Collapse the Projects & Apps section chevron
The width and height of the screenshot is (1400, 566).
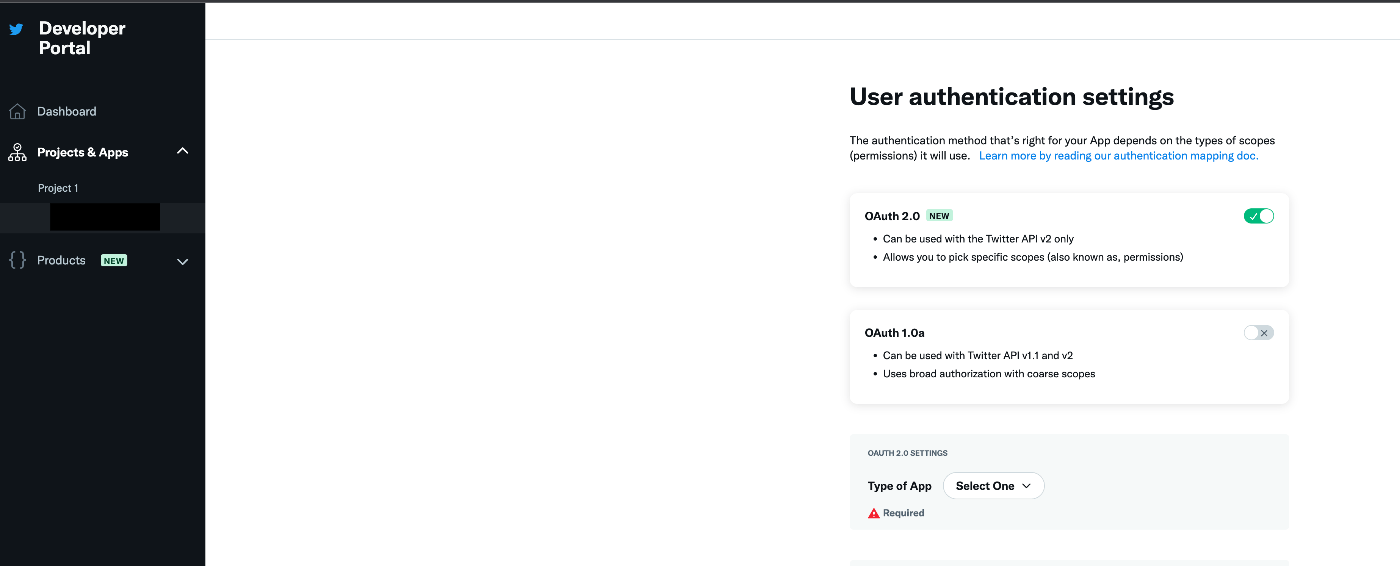tap(182, 151)
